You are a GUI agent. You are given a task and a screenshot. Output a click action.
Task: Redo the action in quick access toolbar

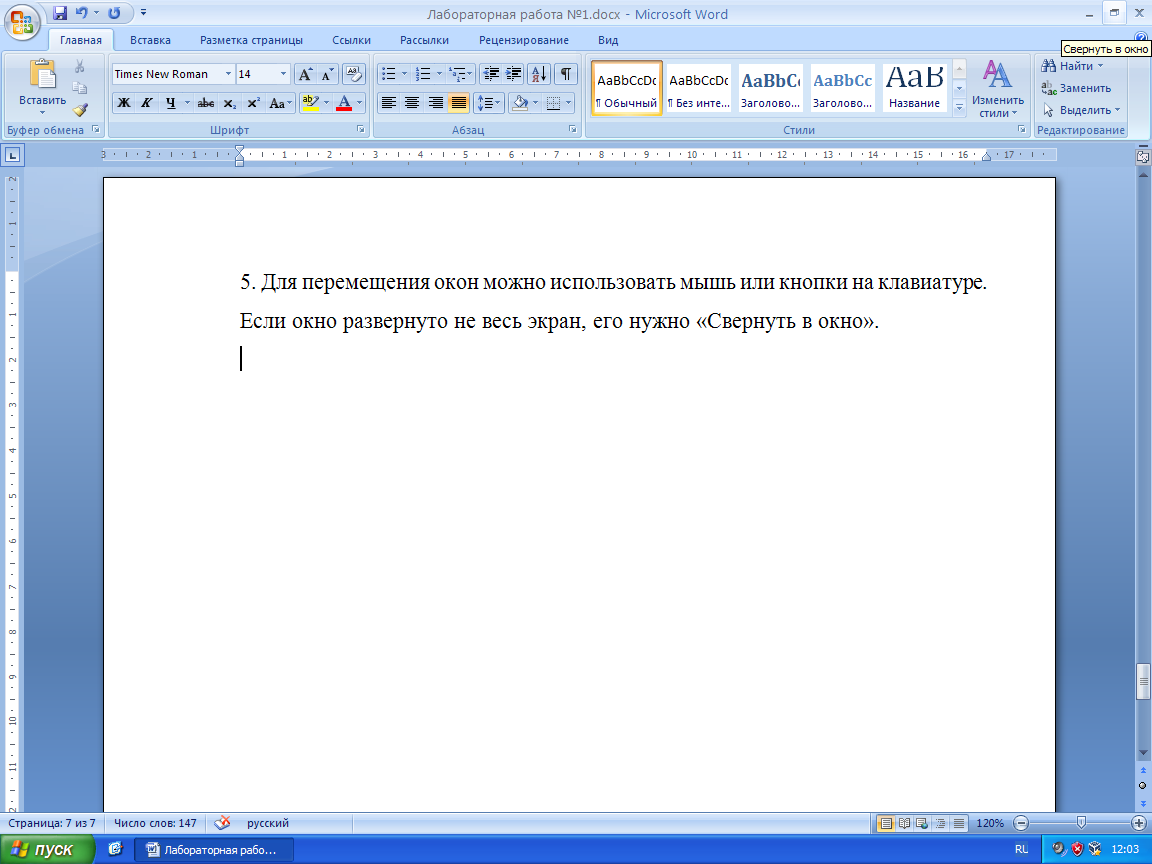coord(115,13)
